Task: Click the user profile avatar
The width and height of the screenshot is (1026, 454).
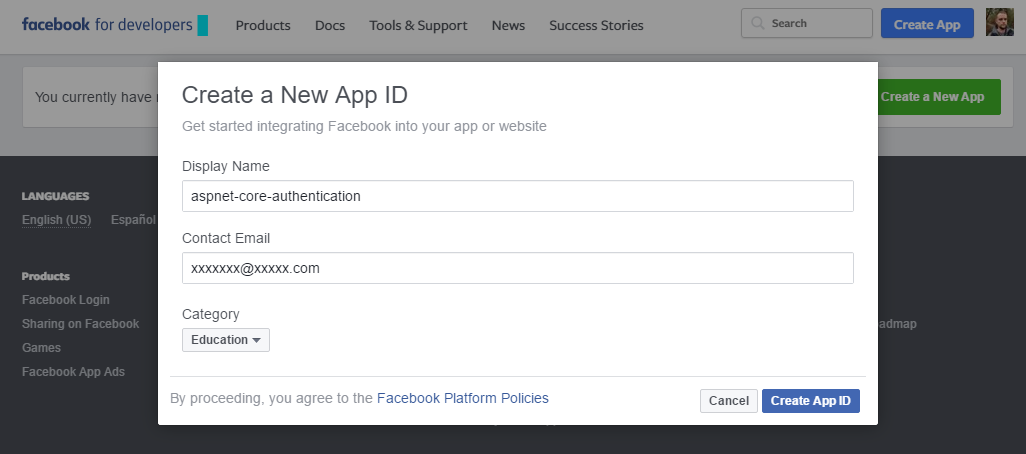Action: click(999, 23)
